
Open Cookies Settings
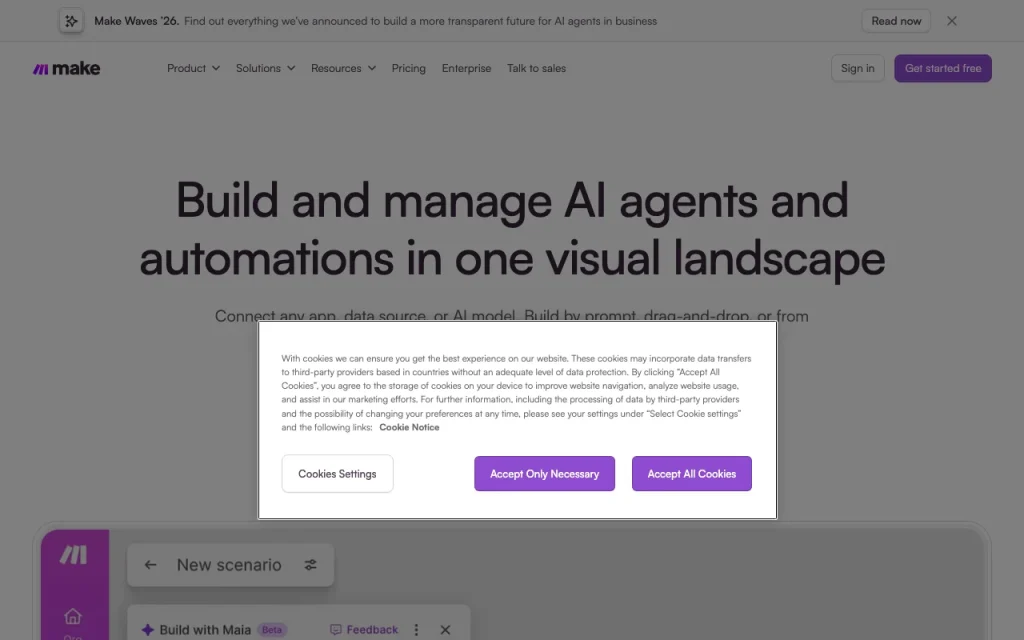(x=337, y=473)
